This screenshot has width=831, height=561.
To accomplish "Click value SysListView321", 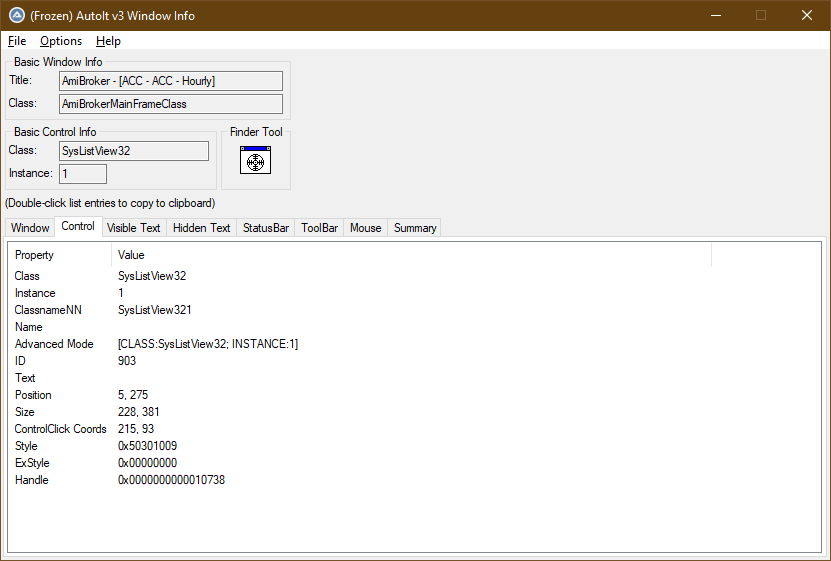I will [x=155, y=310].
